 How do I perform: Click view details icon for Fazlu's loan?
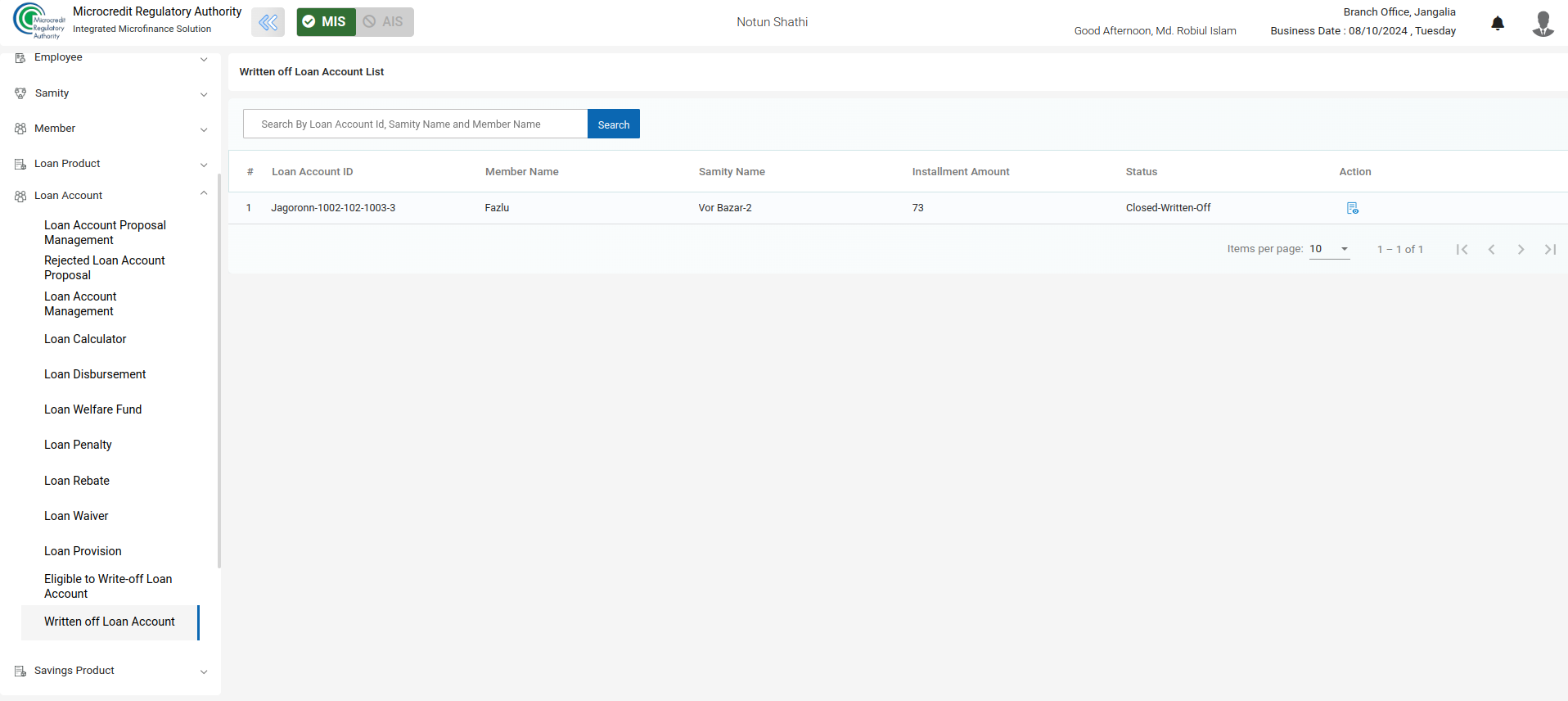(1352, 208)
